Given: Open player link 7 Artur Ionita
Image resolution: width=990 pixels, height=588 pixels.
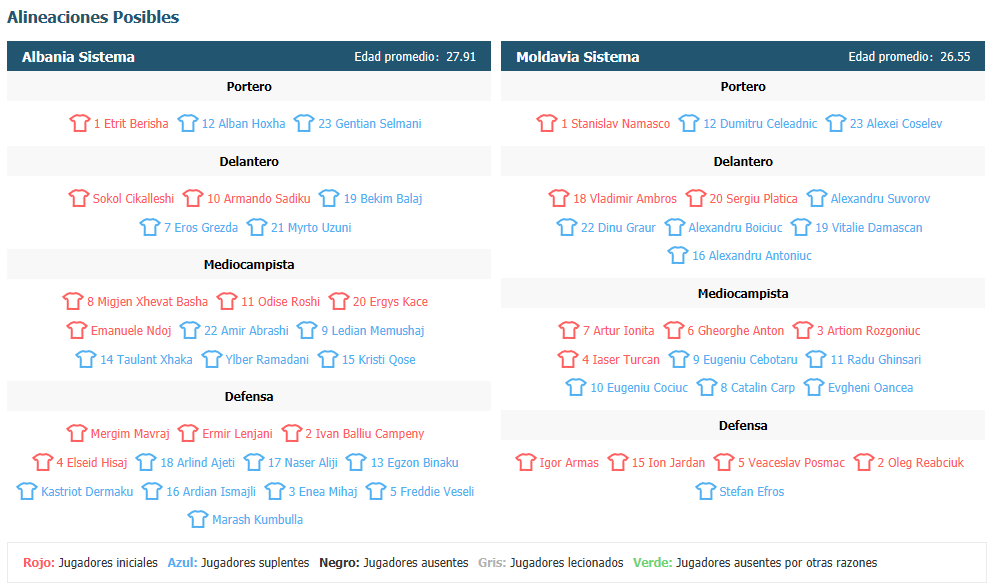Looking at the screenshot, I should click(618, 330).
